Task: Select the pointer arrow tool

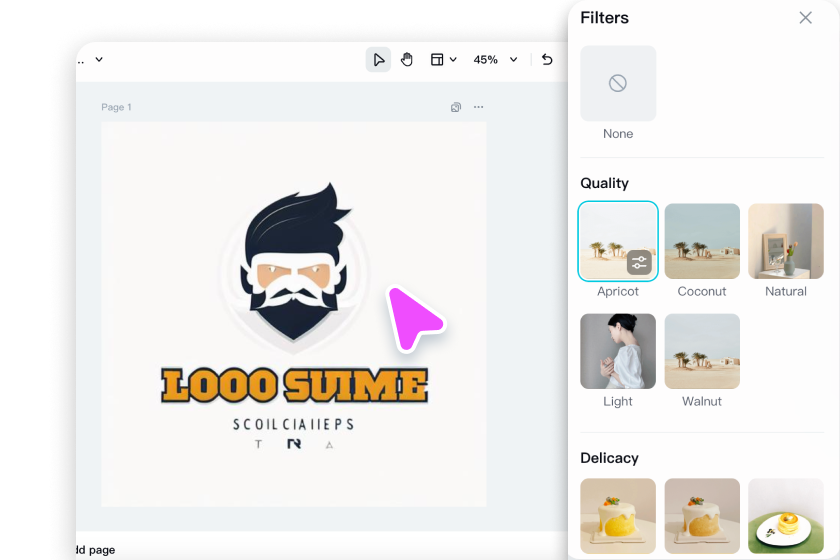Action: 378,59
